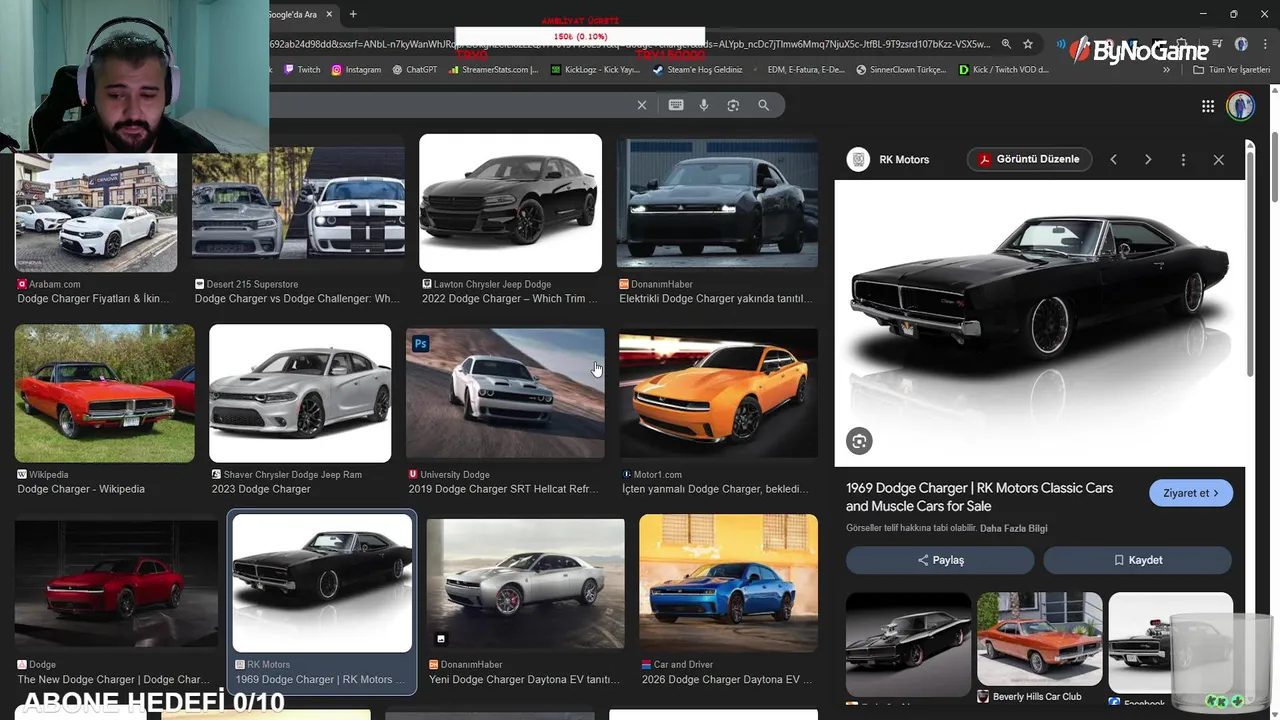Image resolution: width=1280 pixels, height=720 pixels.
Task: Open Steam'e Hoş Geldiniz bookmark
Action: [697, 70]
